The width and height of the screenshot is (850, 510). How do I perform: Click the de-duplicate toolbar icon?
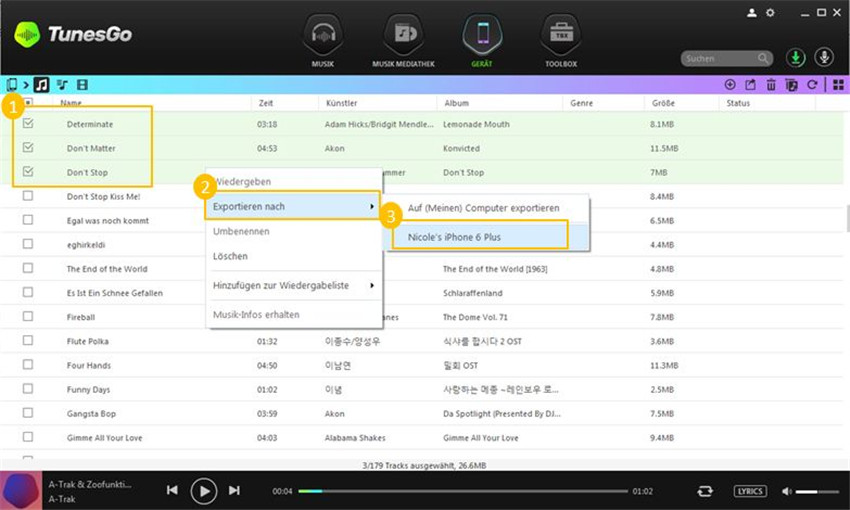pyautogui.click(x=791, y=85)
